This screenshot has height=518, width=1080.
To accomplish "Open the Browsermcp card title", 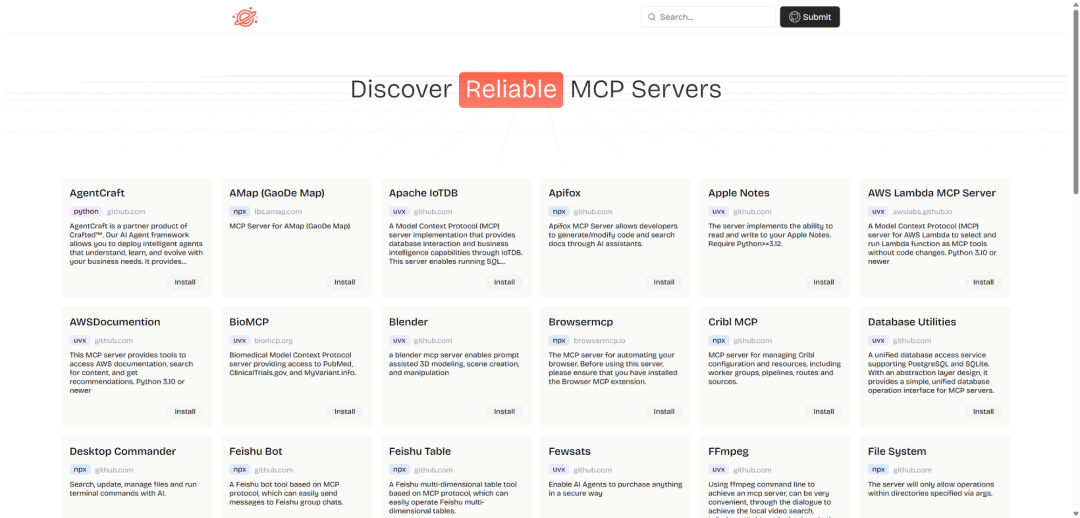I will (581, 322).
